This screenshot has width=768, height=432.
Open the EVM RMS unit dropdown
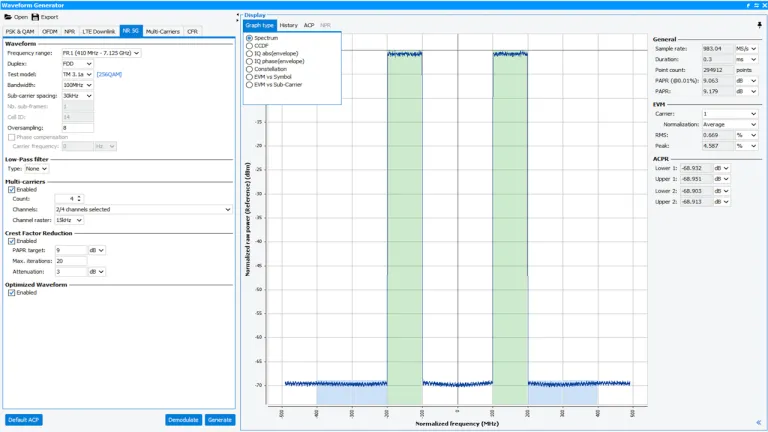746,135
